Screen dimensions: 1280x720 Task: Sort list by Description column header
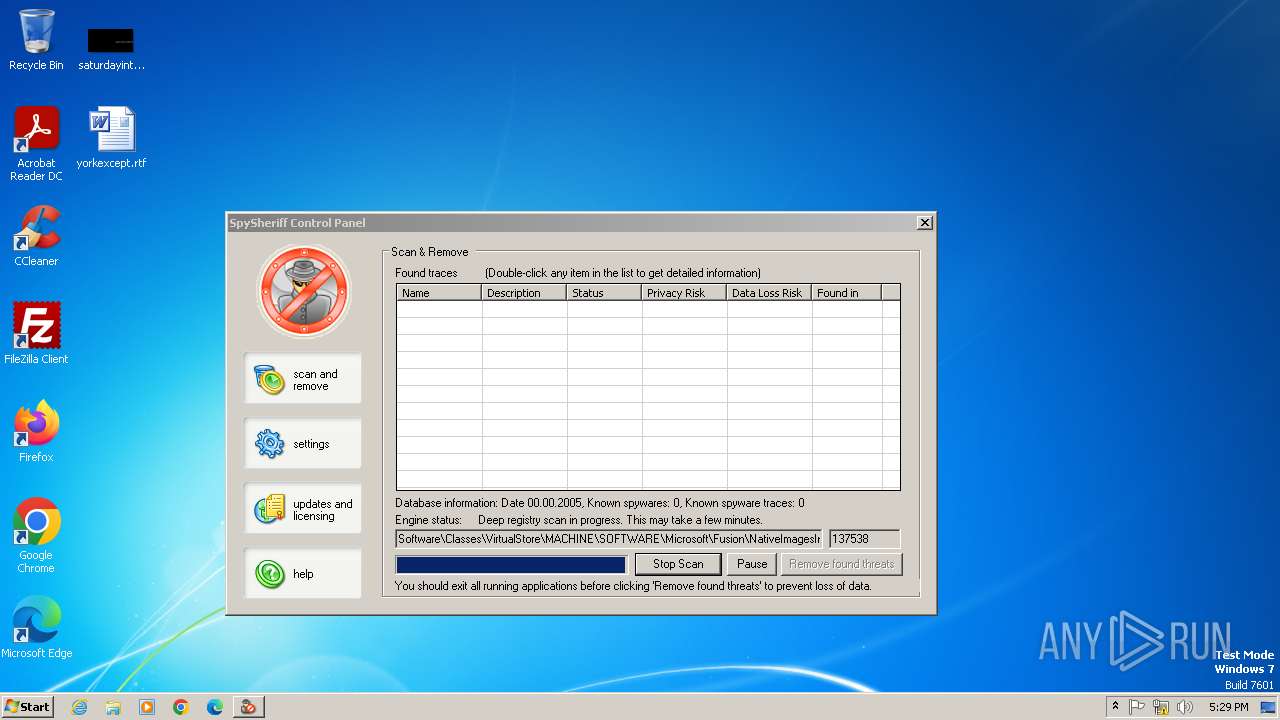pos(524,293)
